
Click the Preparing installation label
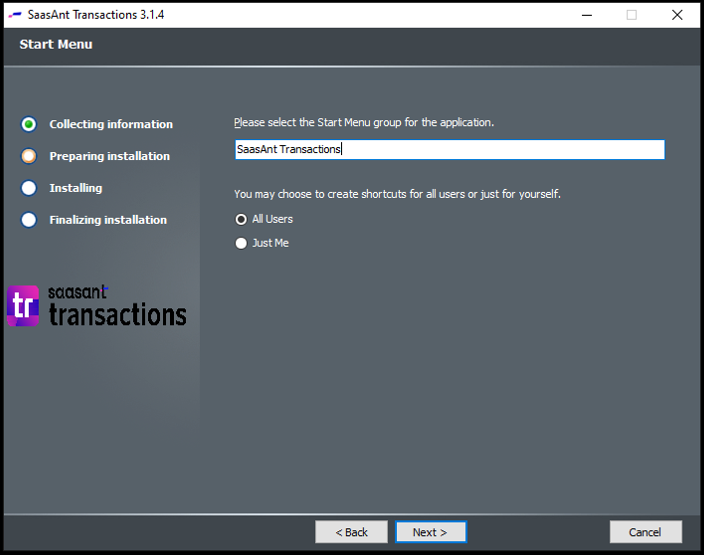[110, 156]
